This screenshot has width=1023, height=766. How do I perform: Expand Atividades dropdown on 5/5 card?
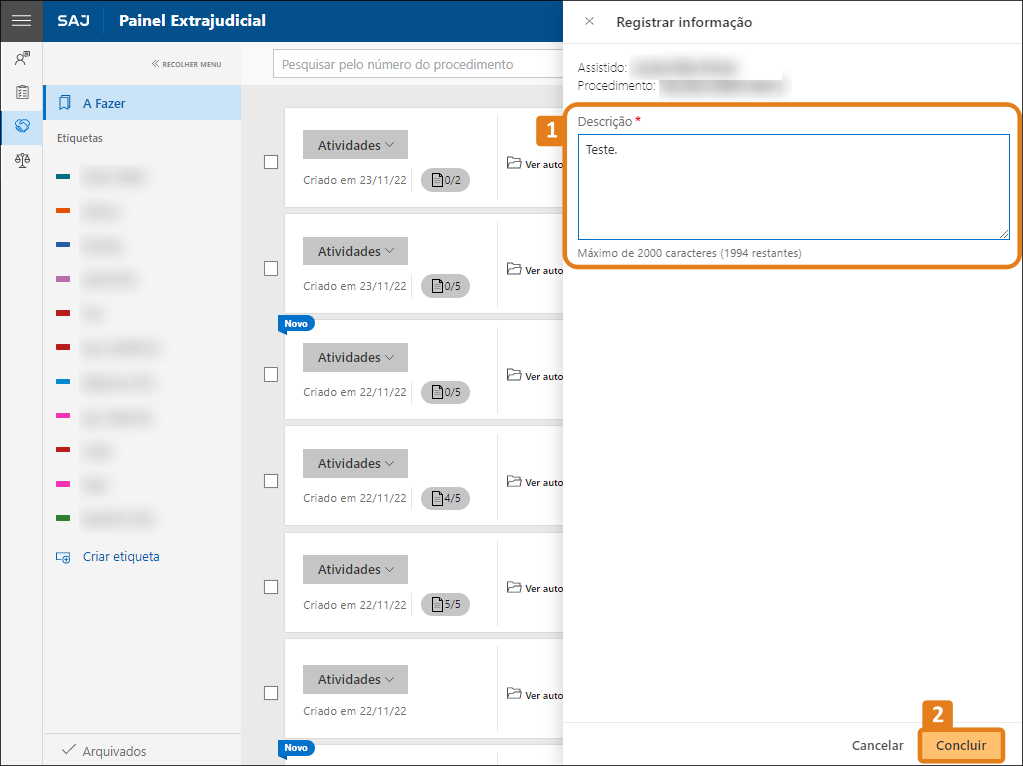(x=355, y=570)
